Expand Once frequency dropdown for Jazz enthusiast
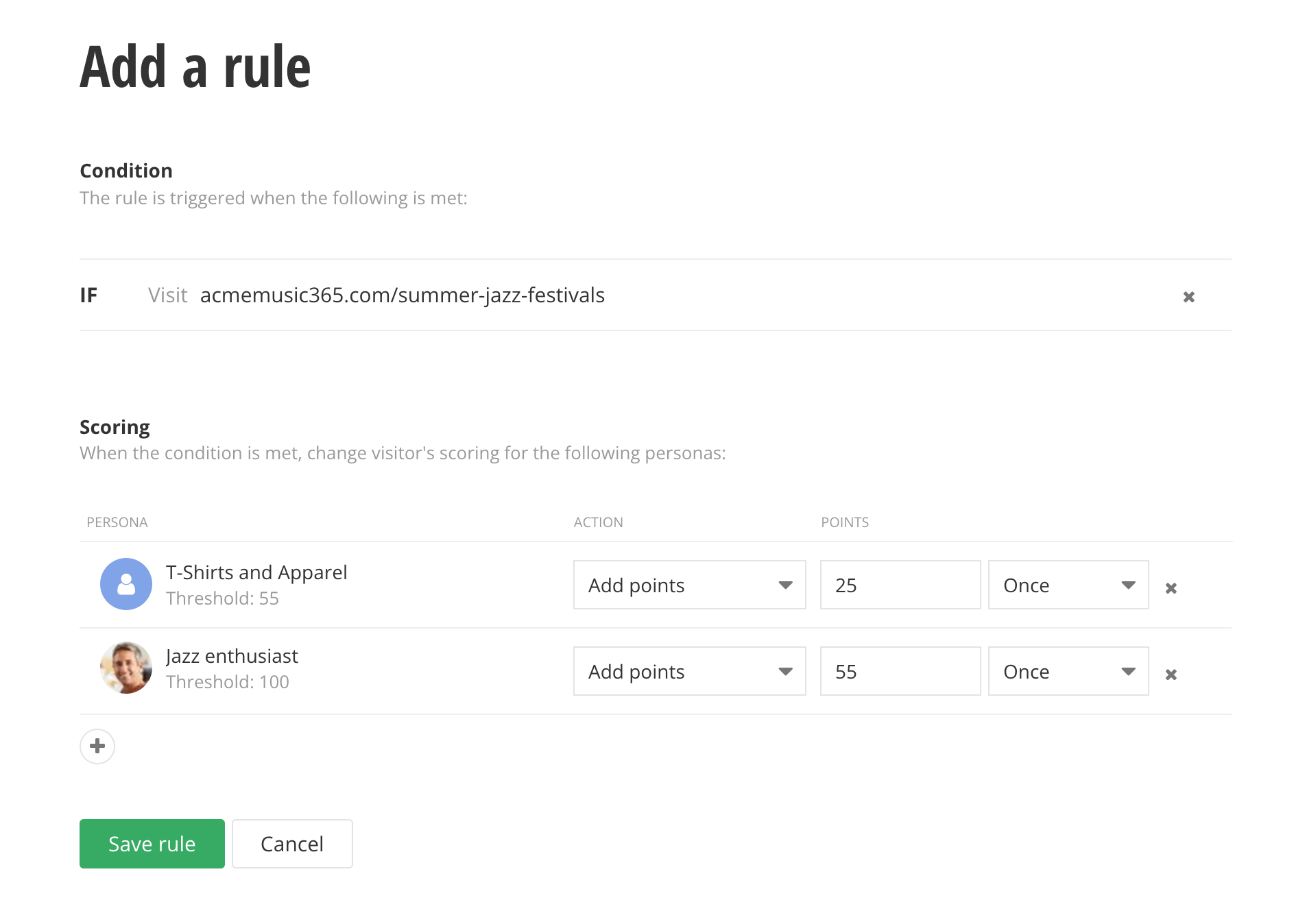The image size is (1307, 924). click(1068, 671)
